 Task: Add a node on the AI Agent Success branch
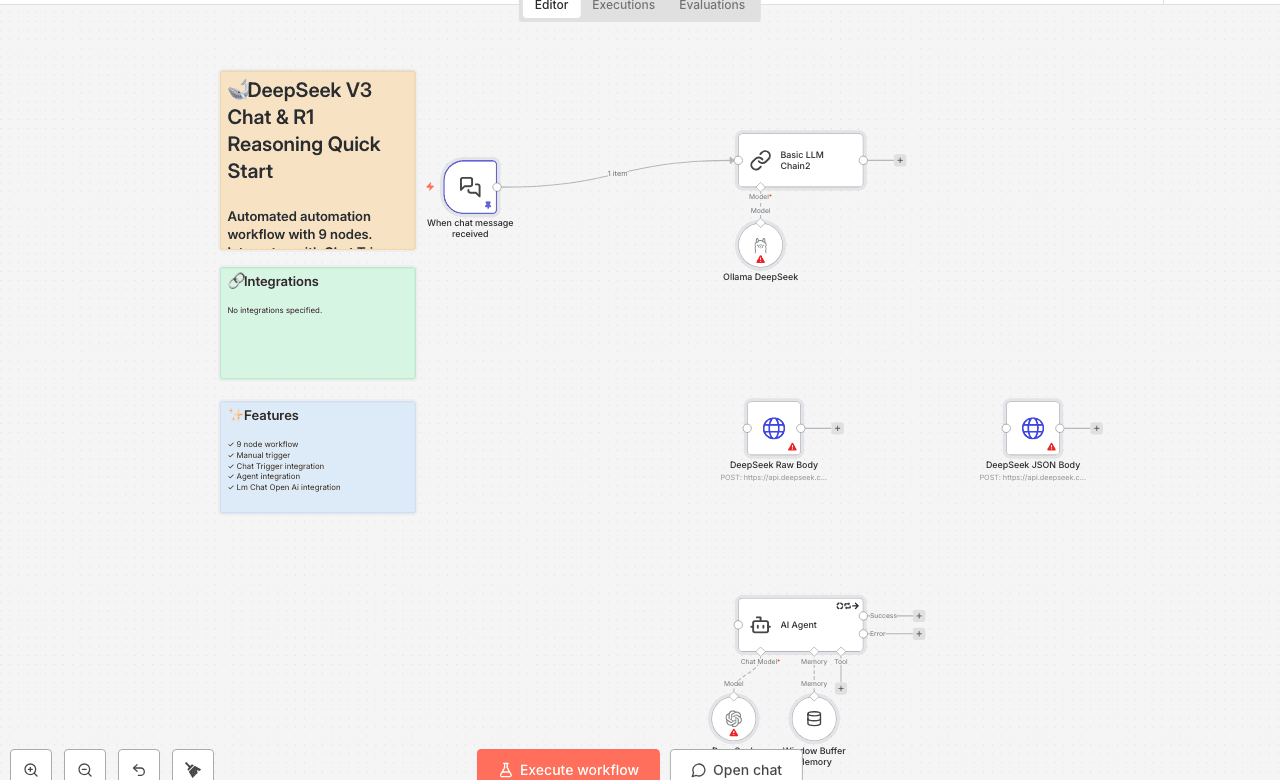pos(919,615)
